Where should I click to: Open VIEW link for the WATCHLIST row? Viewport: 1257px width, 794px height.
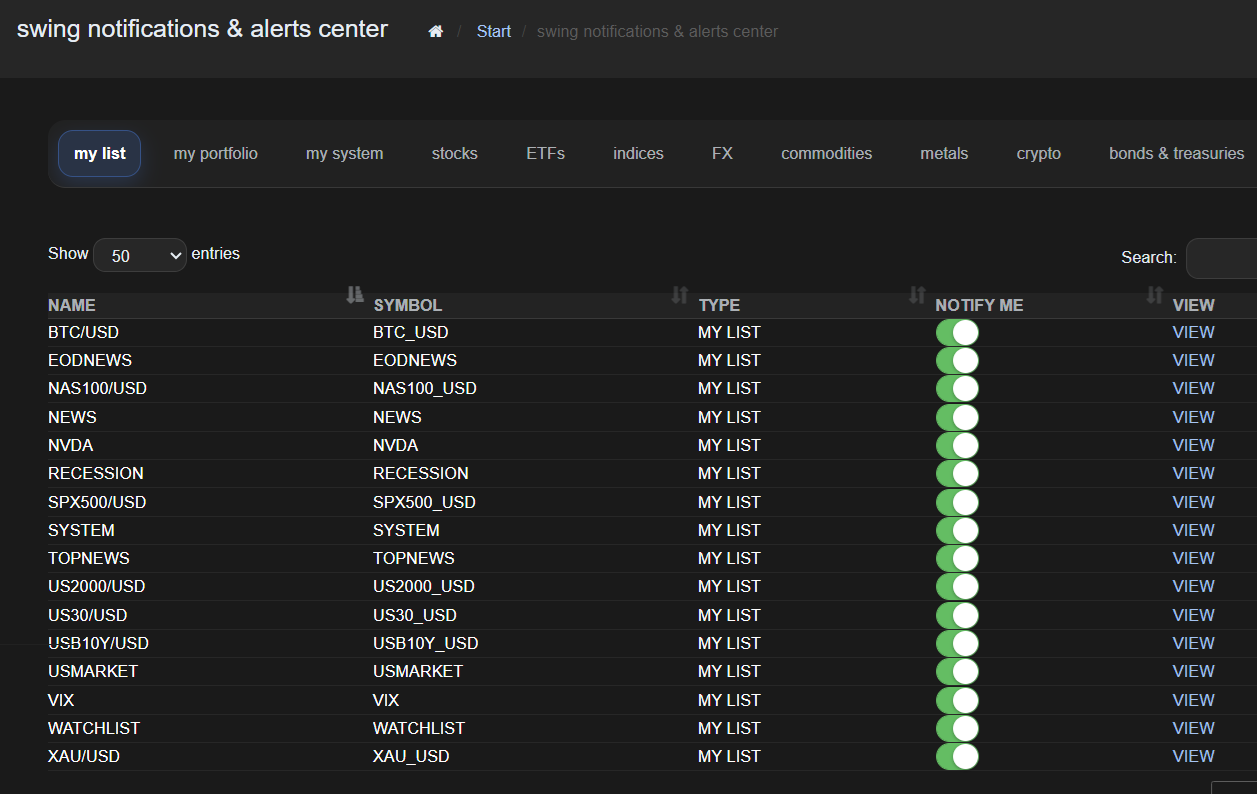click(1193, 728)
